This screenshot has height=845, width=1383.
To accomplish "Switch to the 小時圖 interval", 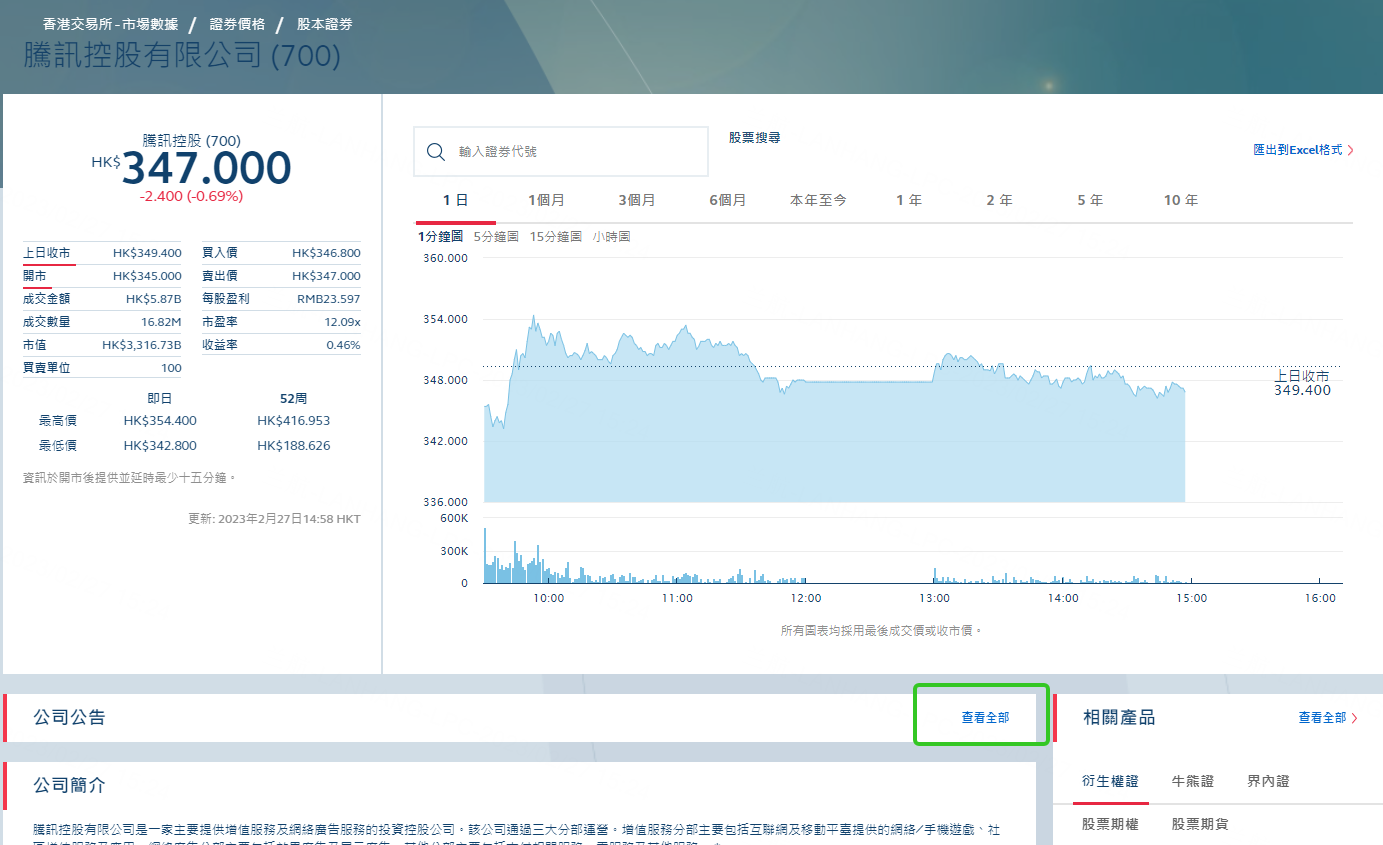I will [x=611, y=237].
